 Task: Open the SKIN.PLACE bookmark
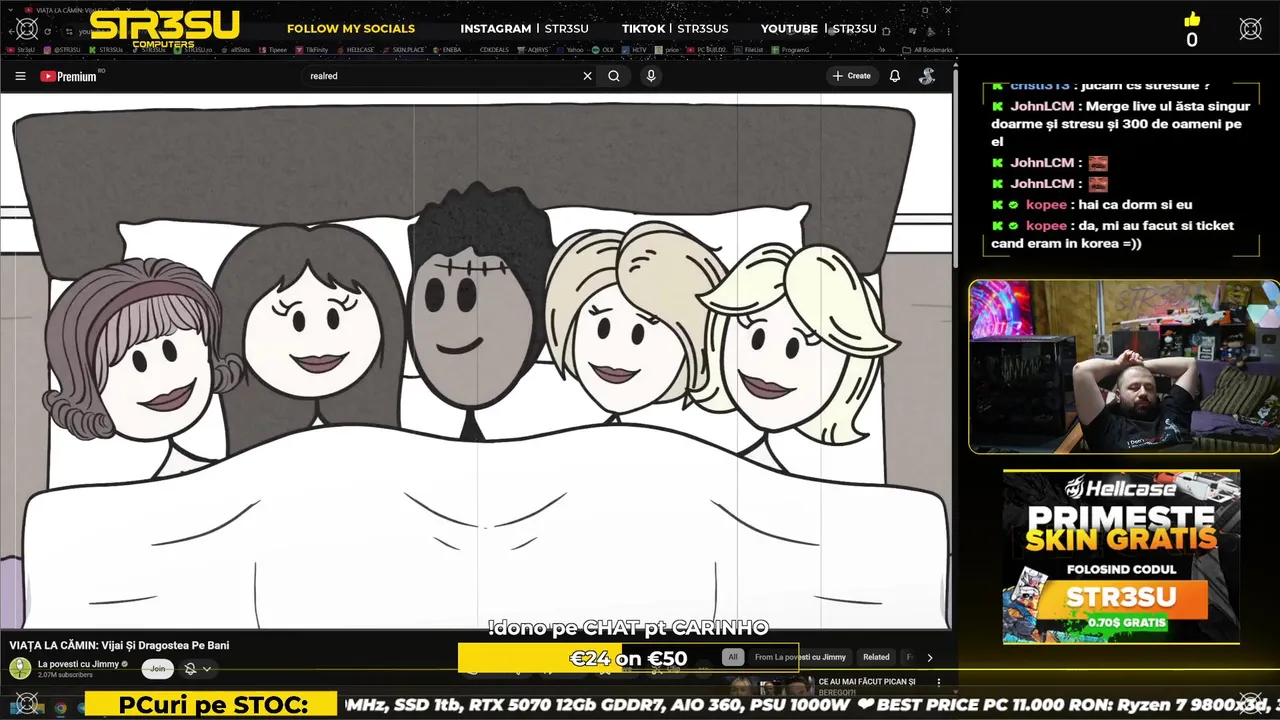pyautogui.click(x=403, y=49)
